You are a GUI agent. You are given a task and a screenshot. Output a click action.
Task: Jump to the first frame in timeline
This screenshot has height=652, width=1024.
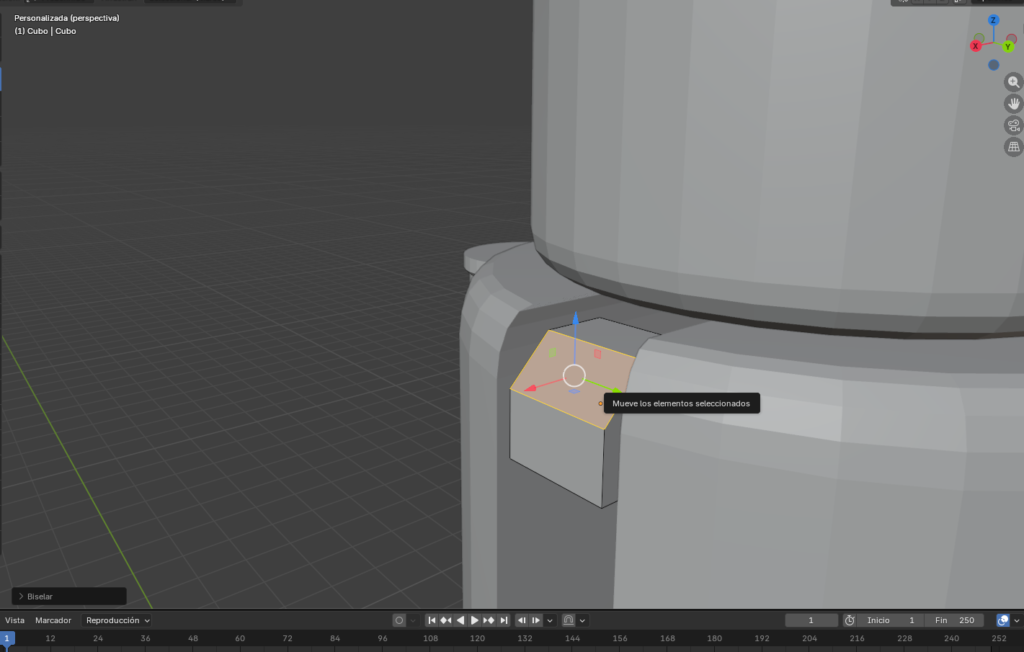click(433, 620)
